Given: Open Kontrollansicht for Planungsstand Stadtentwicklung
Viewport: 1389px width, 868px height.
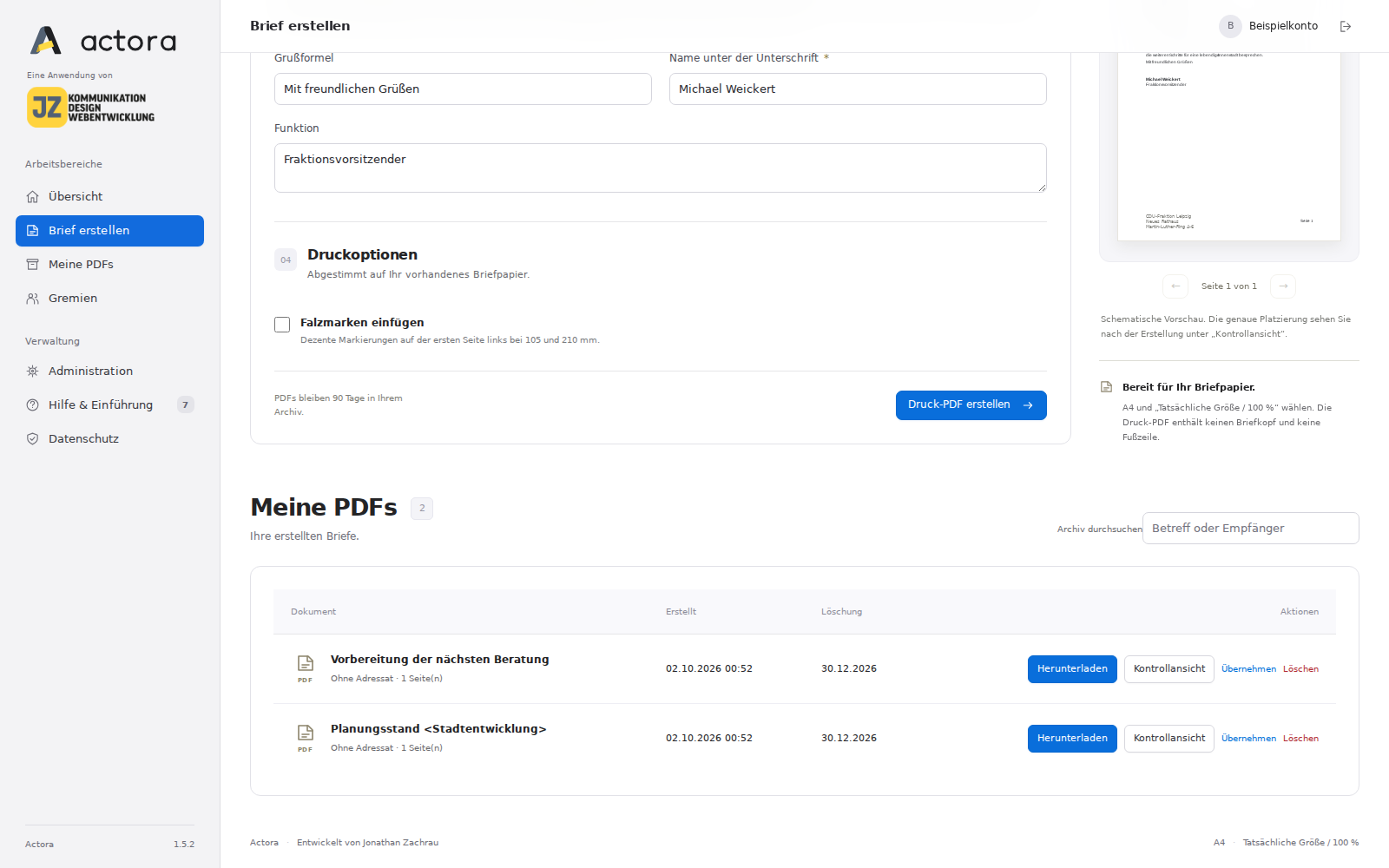Looking at the screenshot, I should click(1169, 739).
